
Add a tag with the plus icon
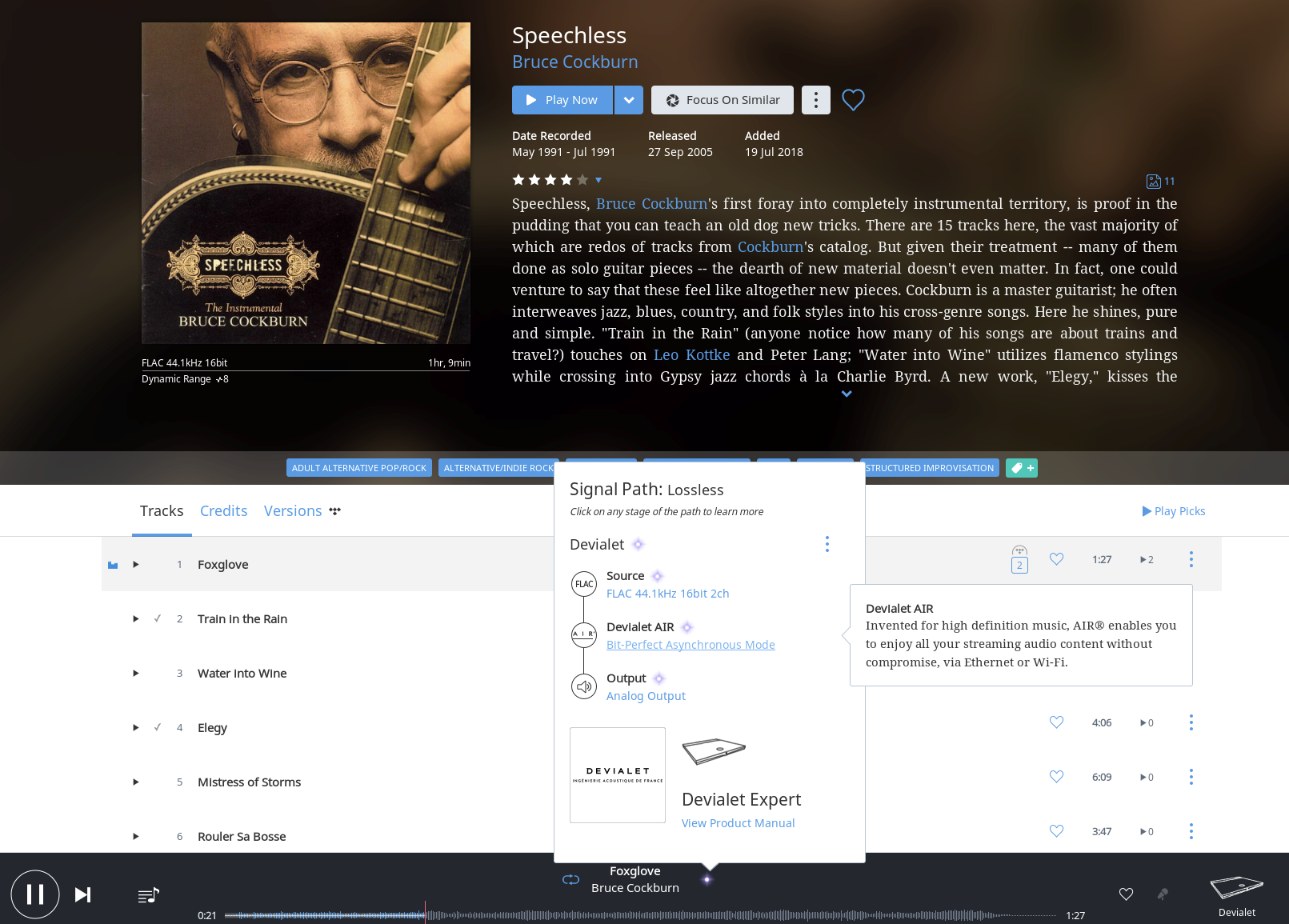pos(1022,468)
